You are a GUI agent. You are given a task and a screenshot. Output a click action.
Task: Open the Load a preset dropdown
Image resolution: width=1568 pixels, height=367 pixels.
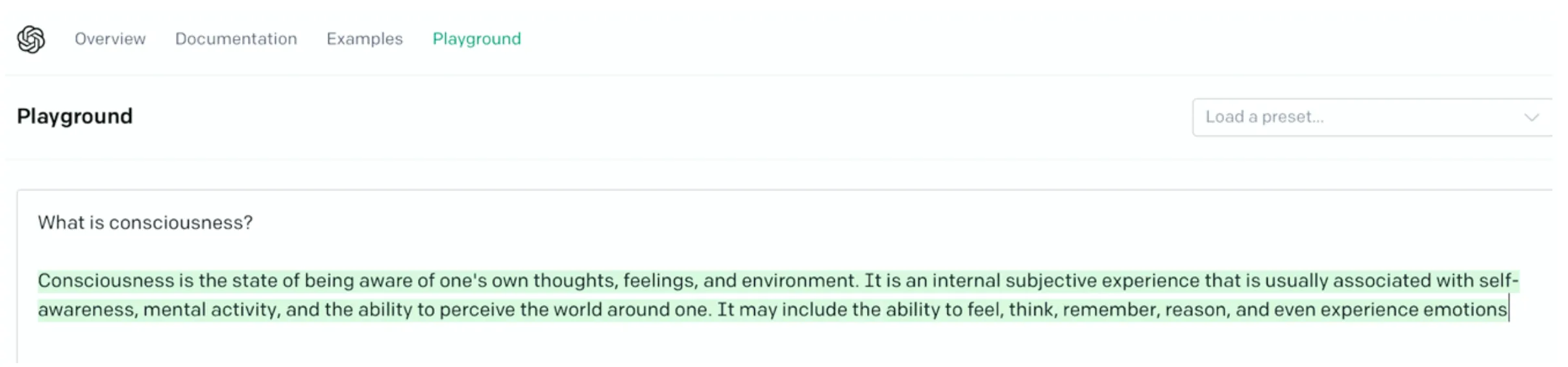1372,117
